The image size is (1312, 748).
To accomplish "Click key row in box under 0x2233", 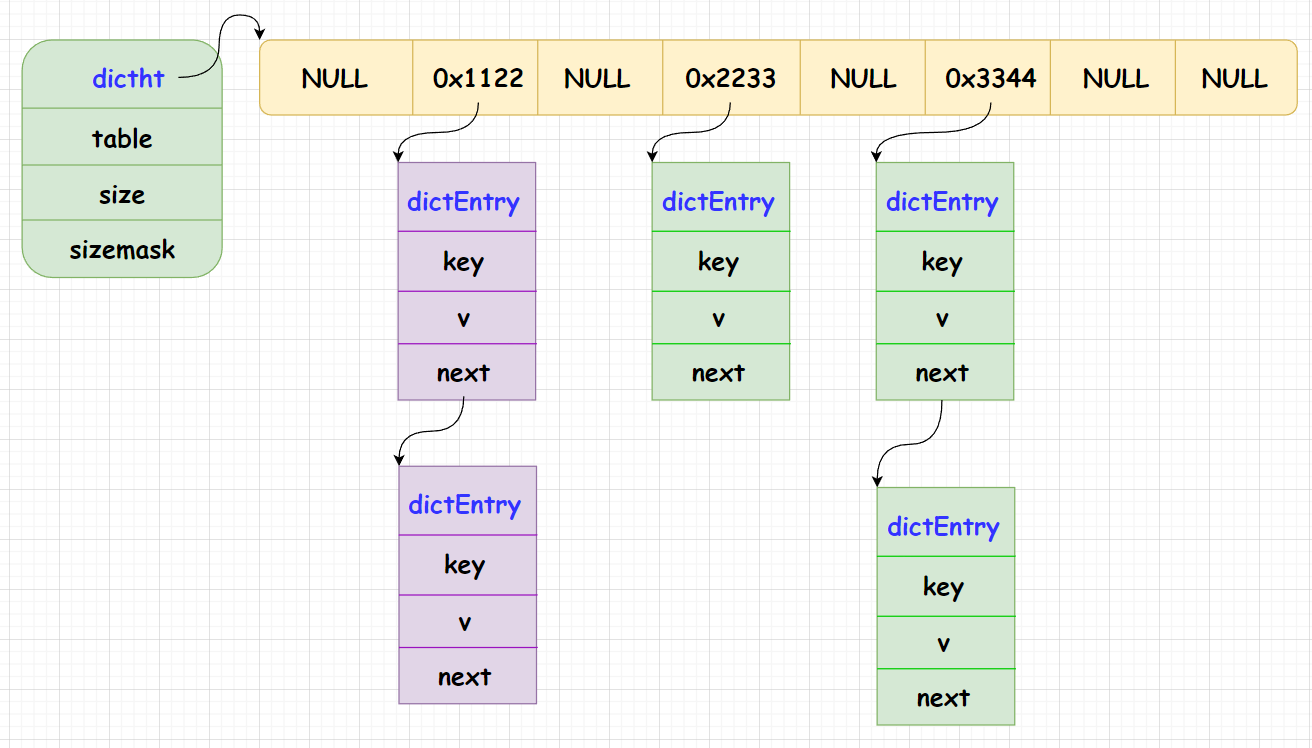I will click(721, 261).
